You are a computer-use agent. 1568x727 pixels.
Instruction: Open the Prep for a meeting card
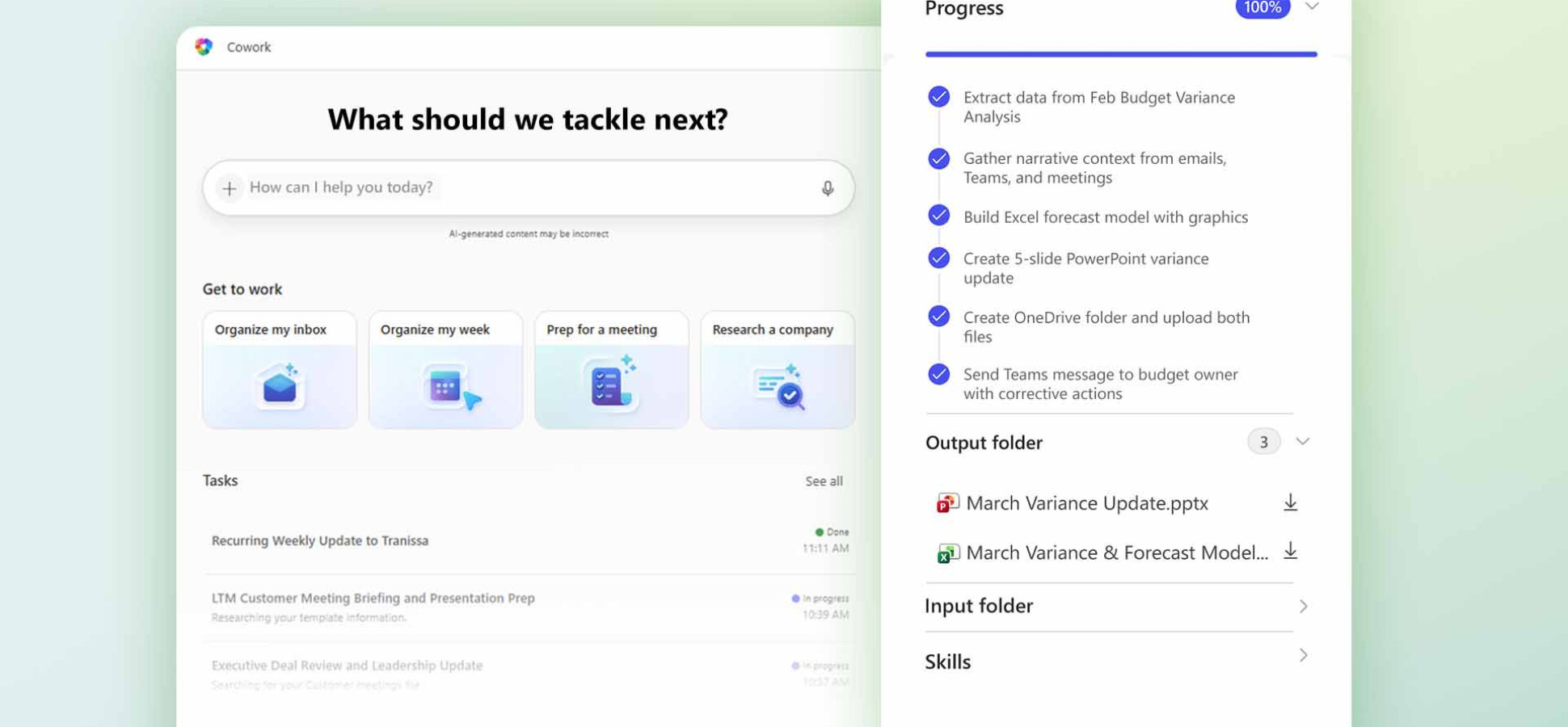pos(611,370)
